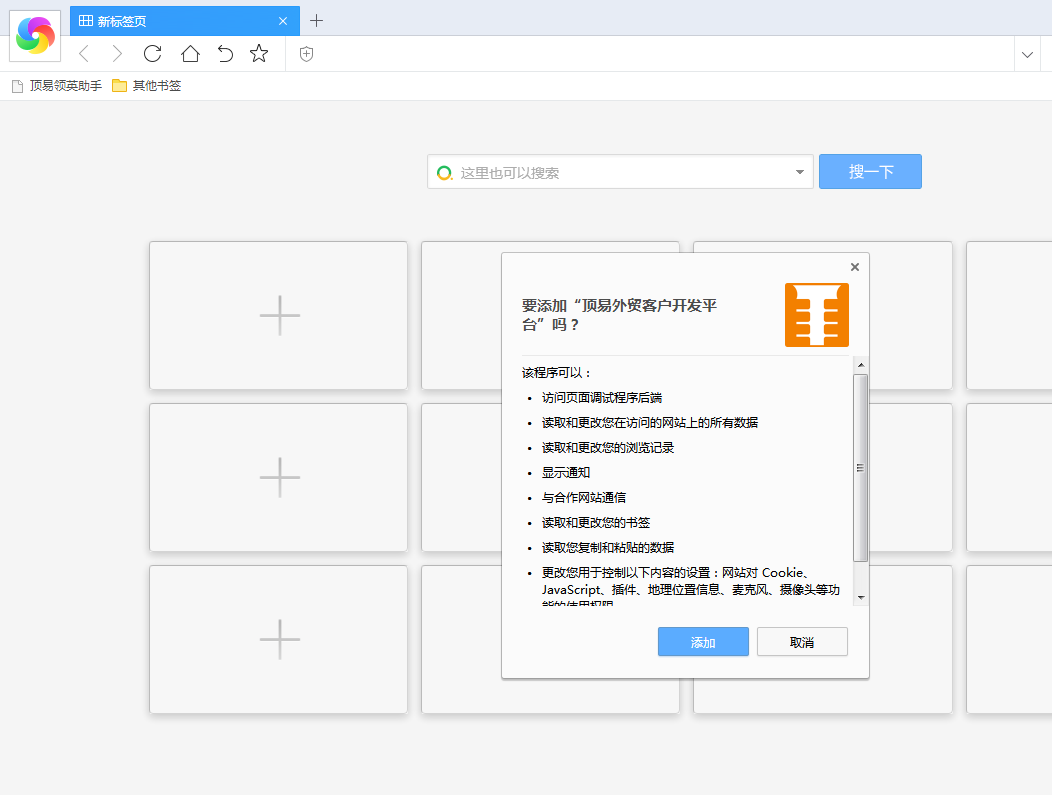Viewport: 1052px width, 795px height.
Task: Click permission text 与合作网站通信
Action: pyautogui.click(x=584, y=498)
